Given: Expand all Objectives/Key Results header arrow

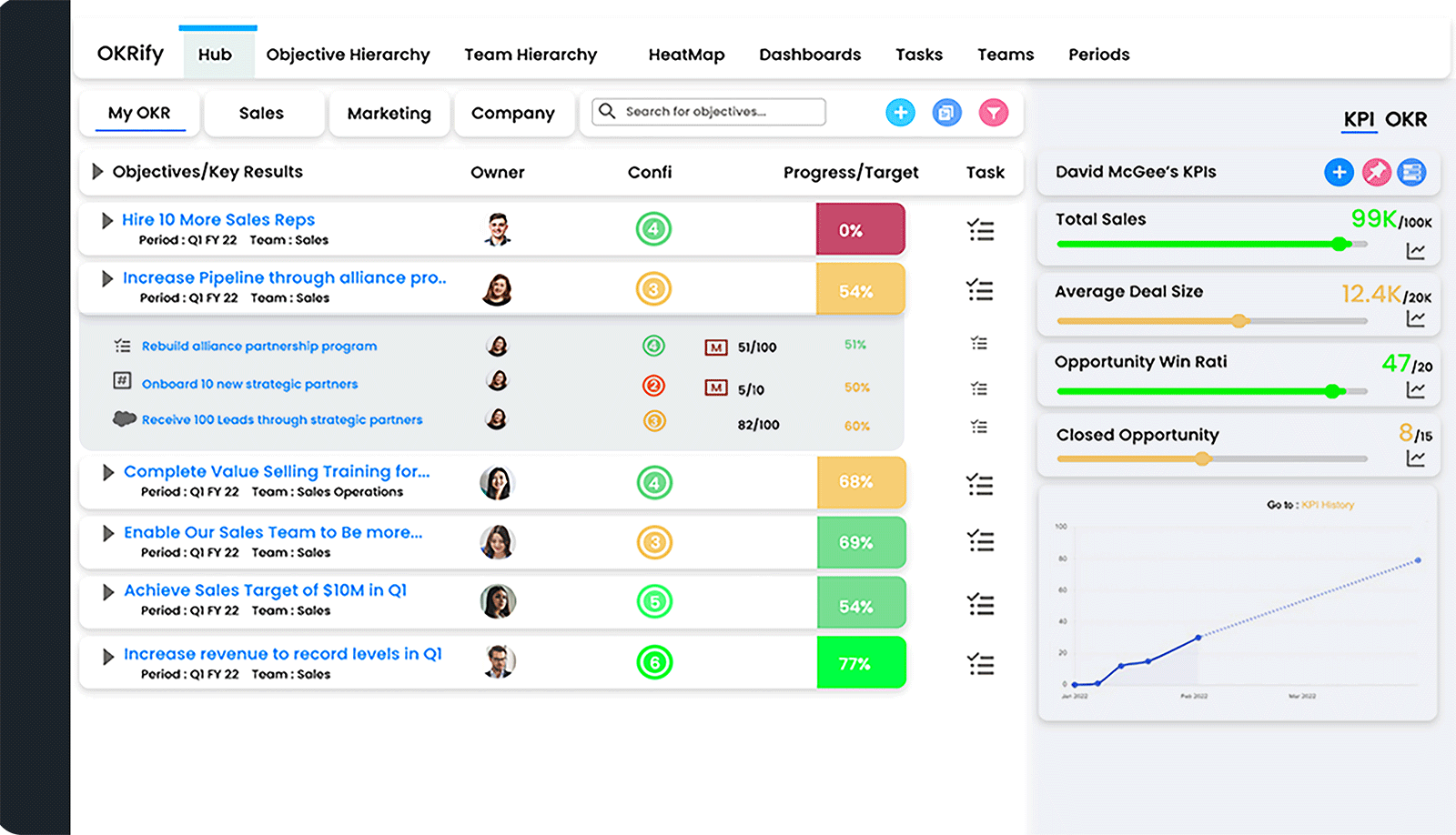Looking at the screenshot, I should pos(97,172).
